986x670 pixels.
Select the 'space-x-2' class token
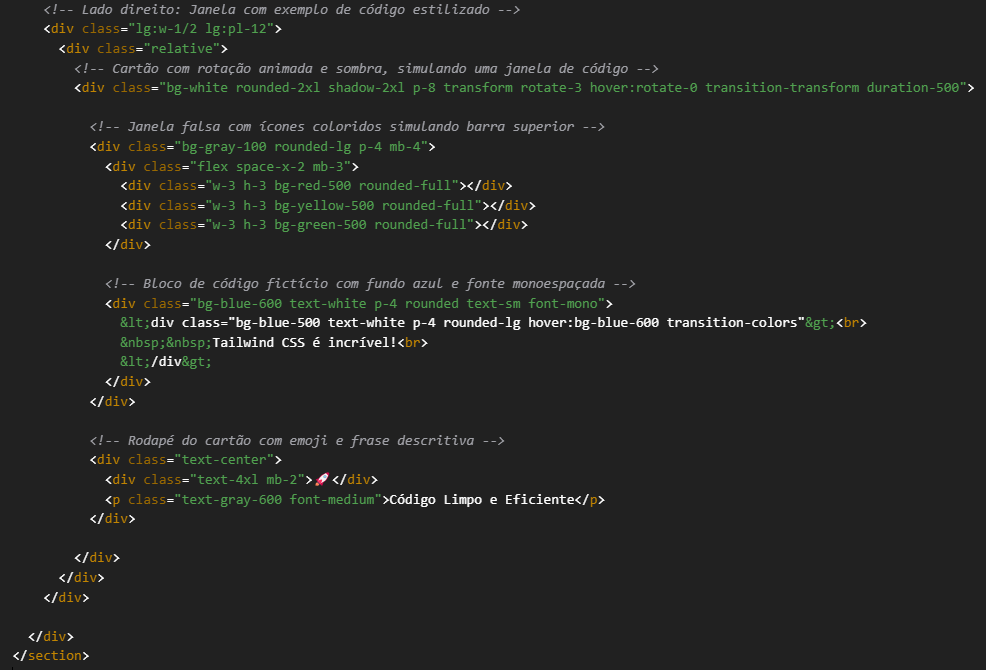[x=270, y=167]
